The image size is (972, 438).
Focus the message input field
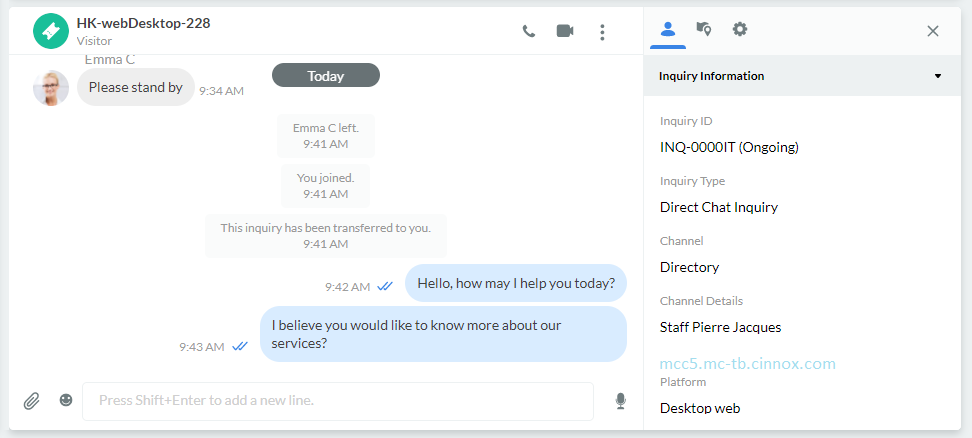[338, 401]
